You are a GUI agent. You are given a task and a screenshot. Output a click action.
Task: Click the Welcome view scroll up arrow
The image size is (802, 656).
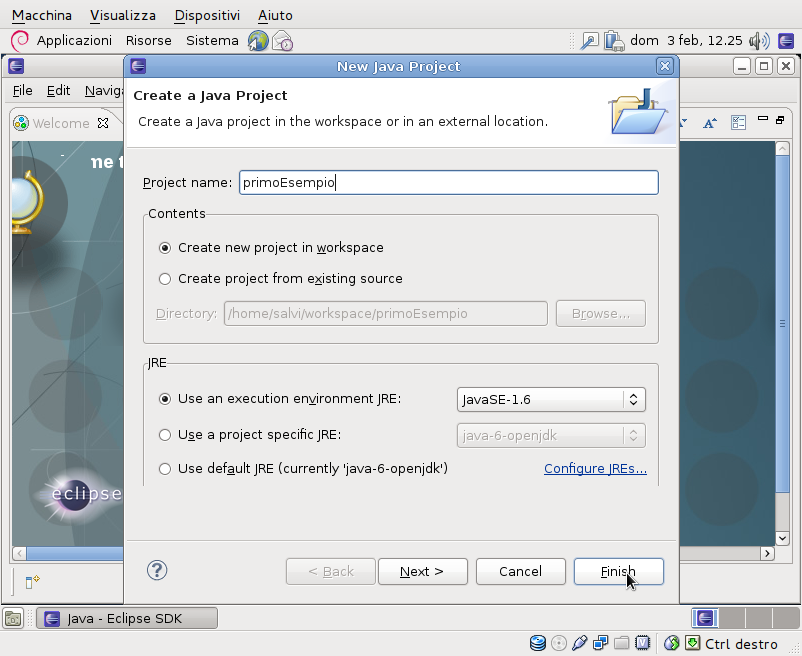click(x=782, y=149)
